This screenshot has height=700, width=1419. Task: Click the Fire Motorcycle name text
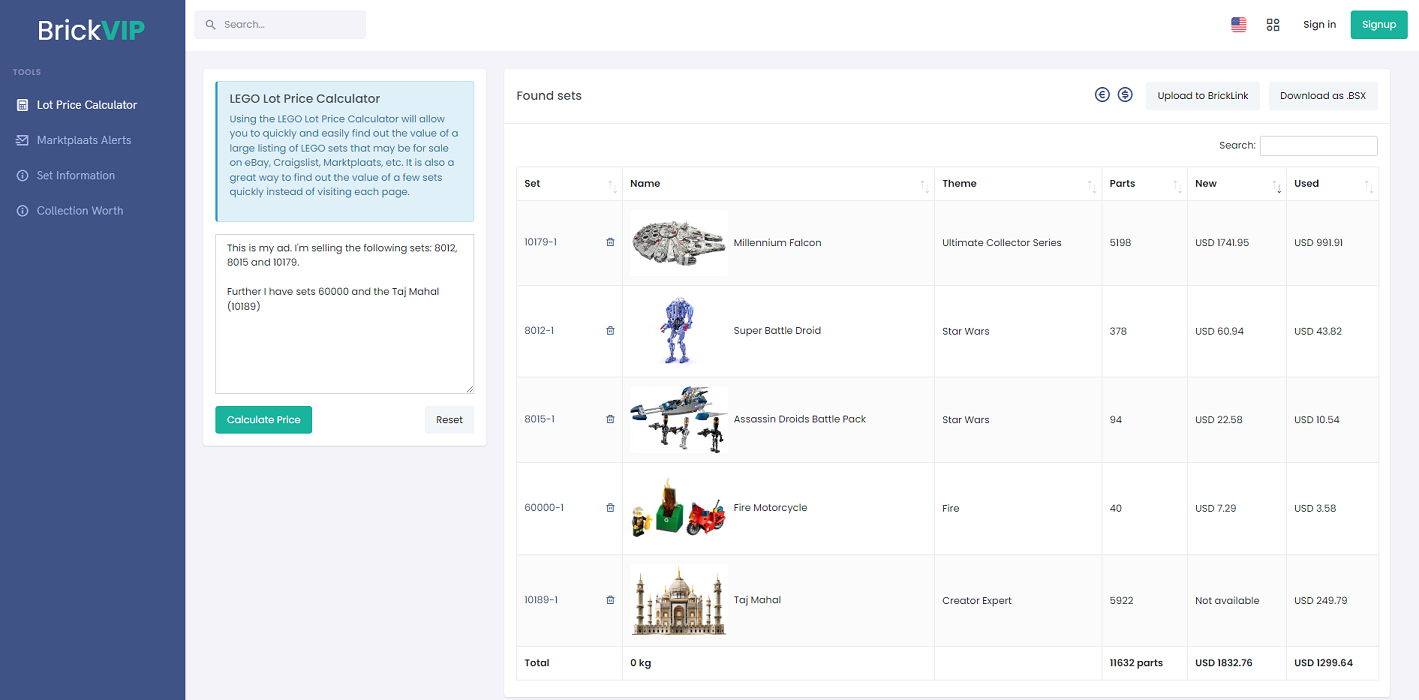tap(770, 508)
